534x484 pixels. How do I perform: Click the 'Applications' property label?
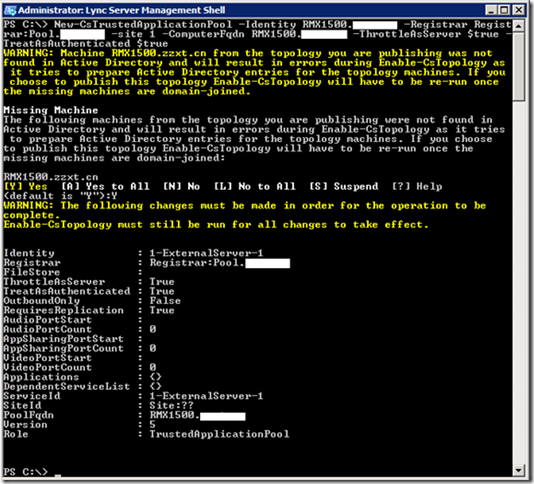pyautogui.click(x=42, y=377)
